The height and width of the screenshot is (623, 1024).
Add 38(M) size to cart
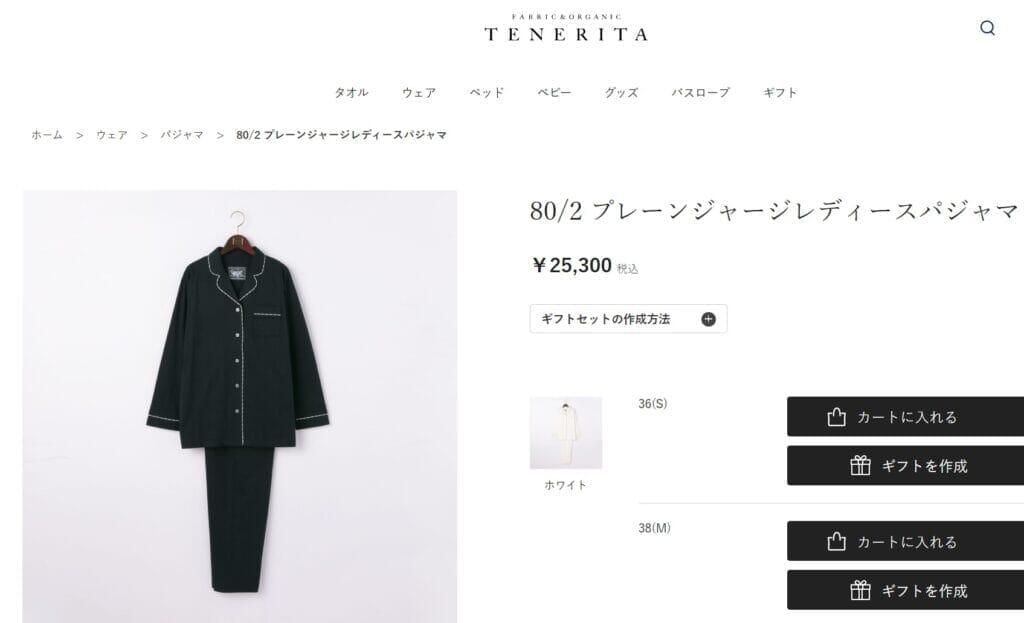point(905,541)
